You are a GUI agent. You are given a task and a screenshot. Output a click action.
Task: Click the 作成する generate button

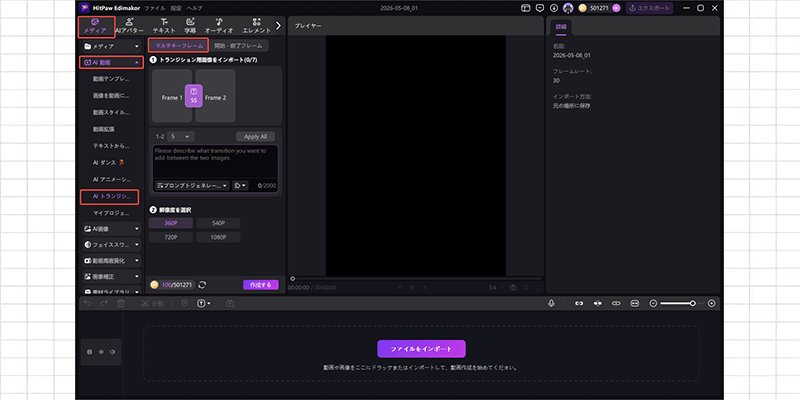[261, 285]
